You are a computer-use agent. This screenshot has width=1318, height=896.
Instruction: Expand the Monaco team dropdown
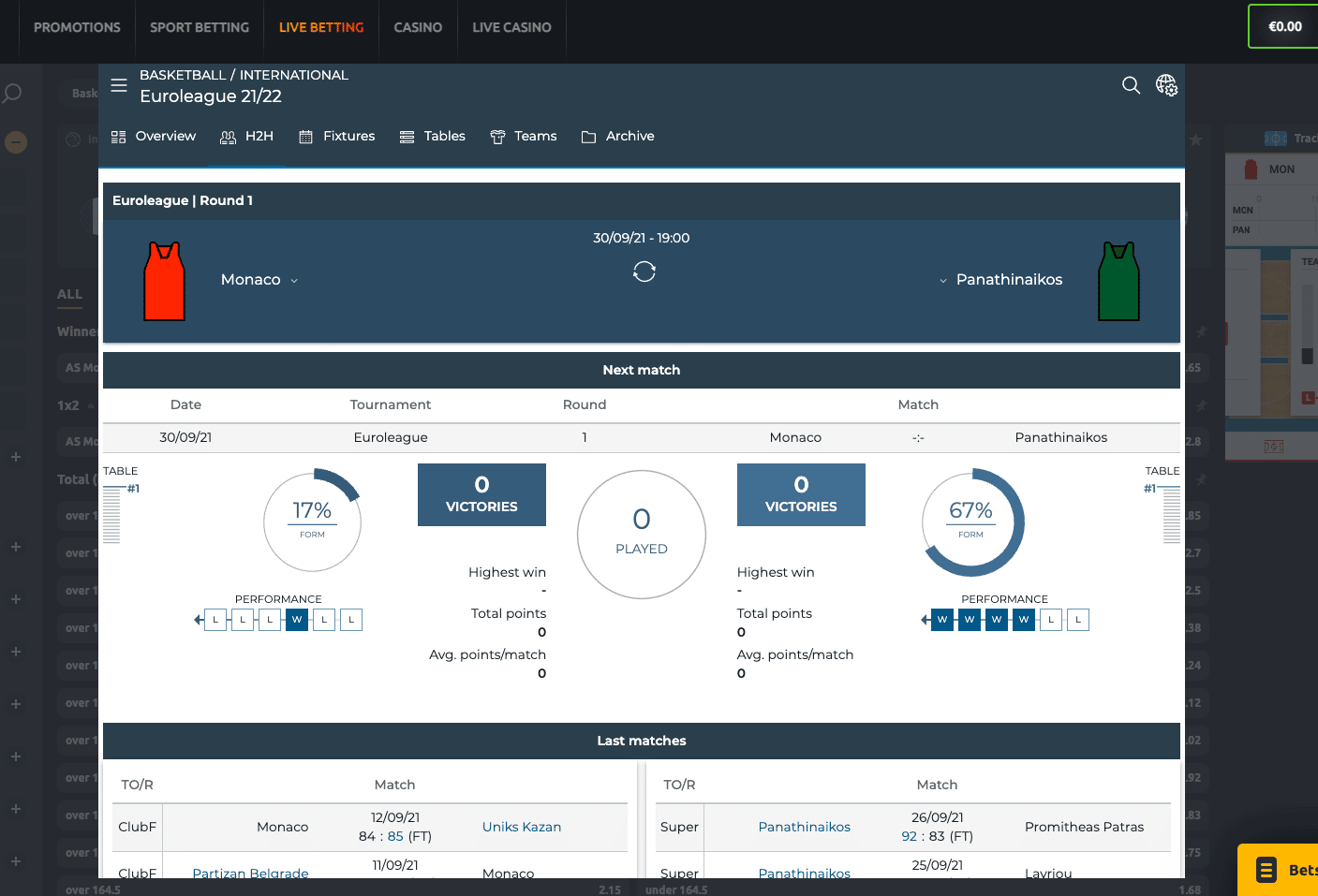[293, 281]
